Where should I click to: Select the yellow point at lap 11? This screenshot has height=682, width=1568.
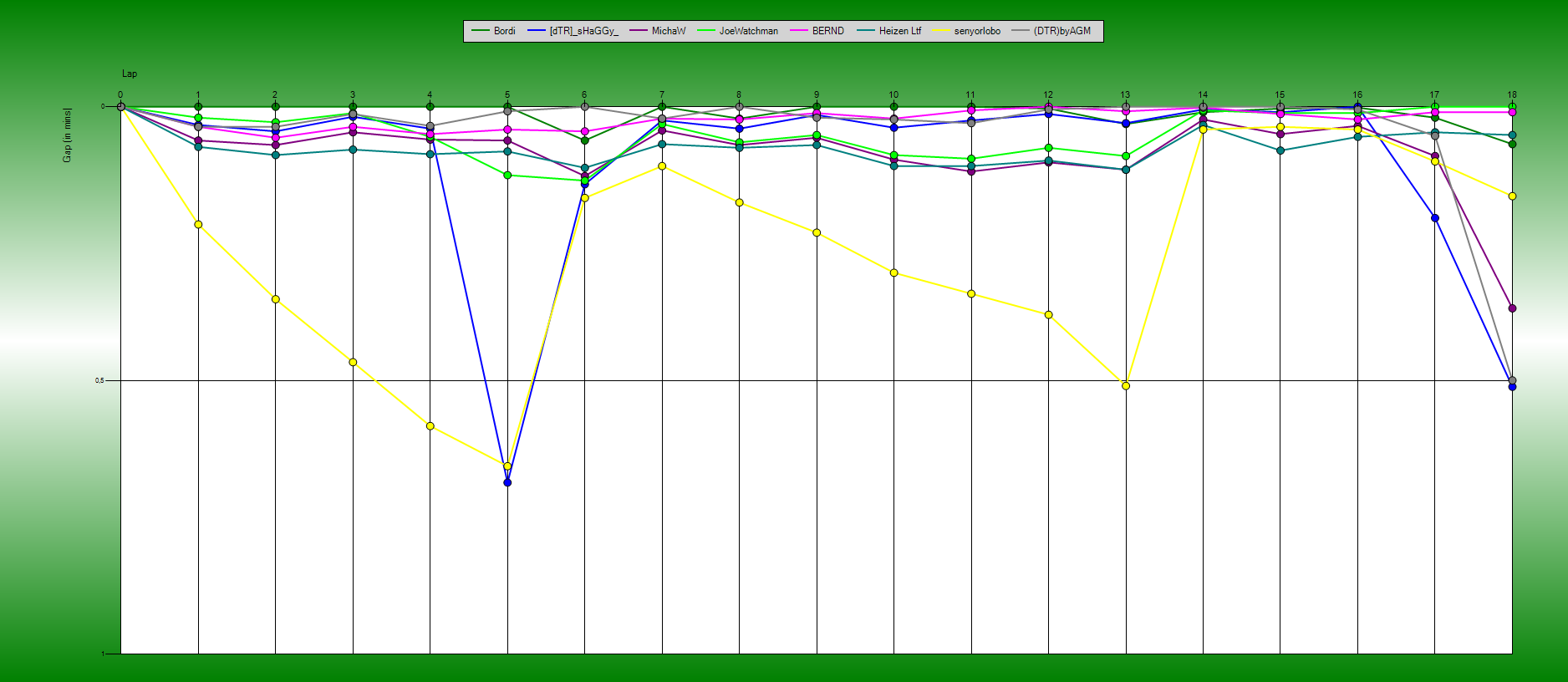(x=971, y=293)
